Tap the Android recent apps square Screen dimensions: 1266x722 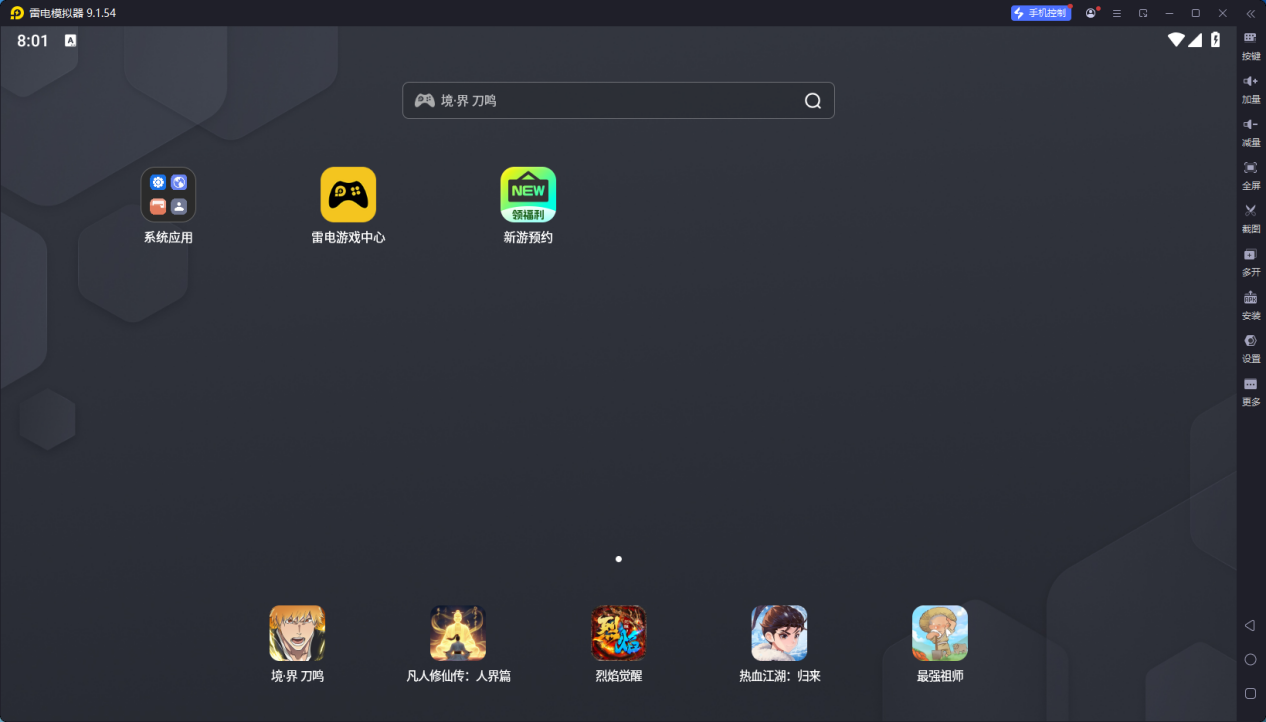tap(1250, 693)
